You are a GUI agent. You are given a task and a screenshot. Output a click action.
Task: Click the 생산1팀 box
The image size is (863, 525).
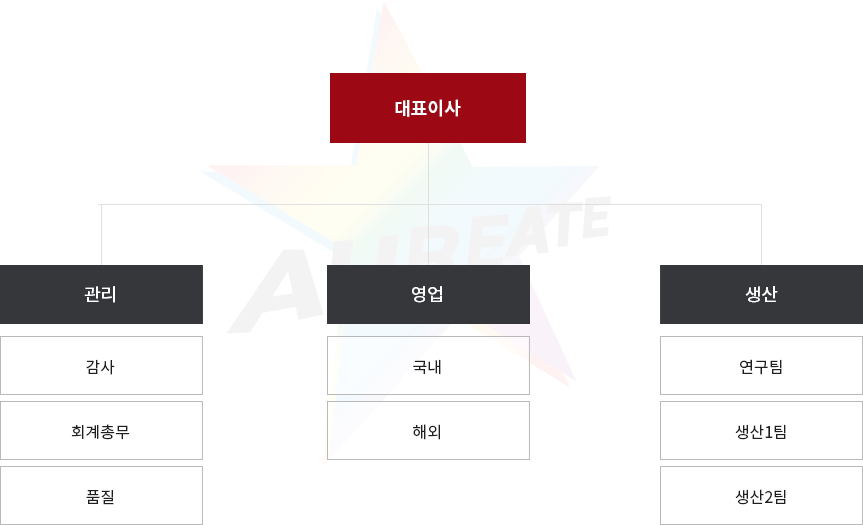[761, 430]
